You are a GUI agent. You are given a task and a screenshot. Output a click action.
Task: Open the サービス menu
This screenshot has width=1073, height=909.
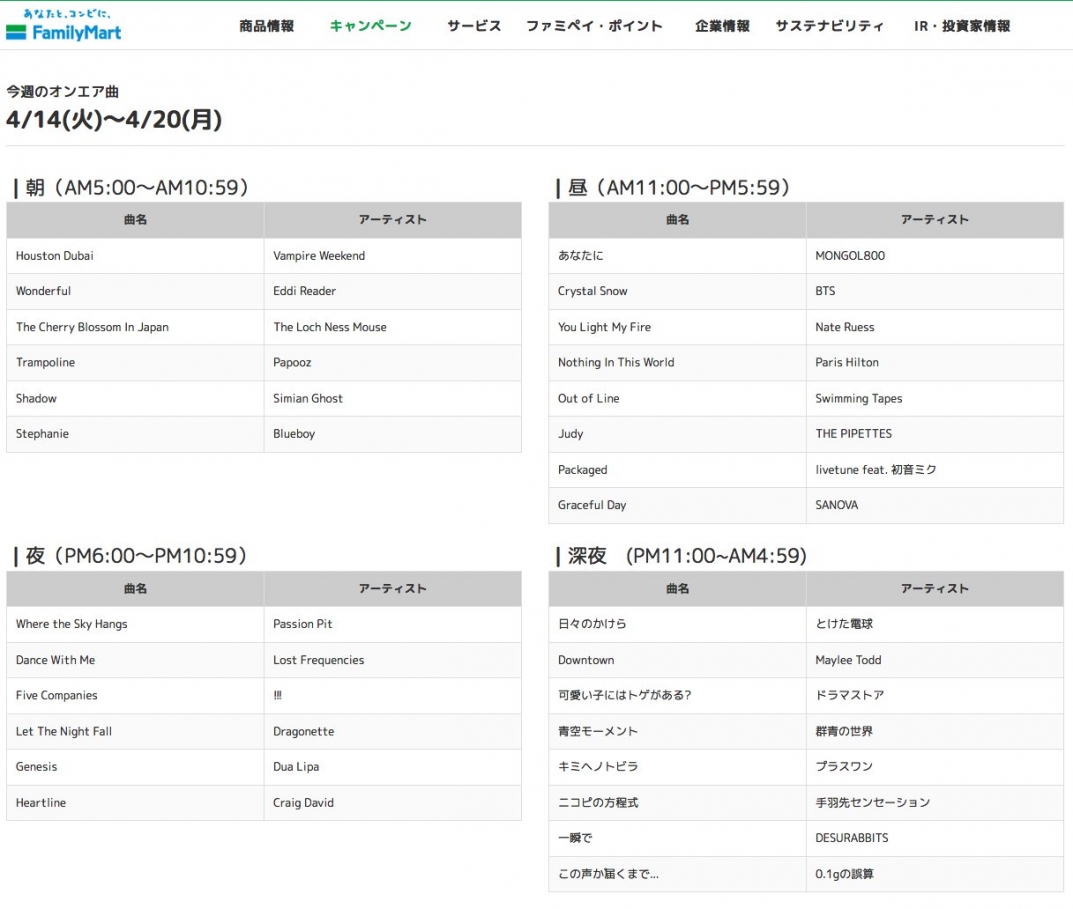(474, 26)
